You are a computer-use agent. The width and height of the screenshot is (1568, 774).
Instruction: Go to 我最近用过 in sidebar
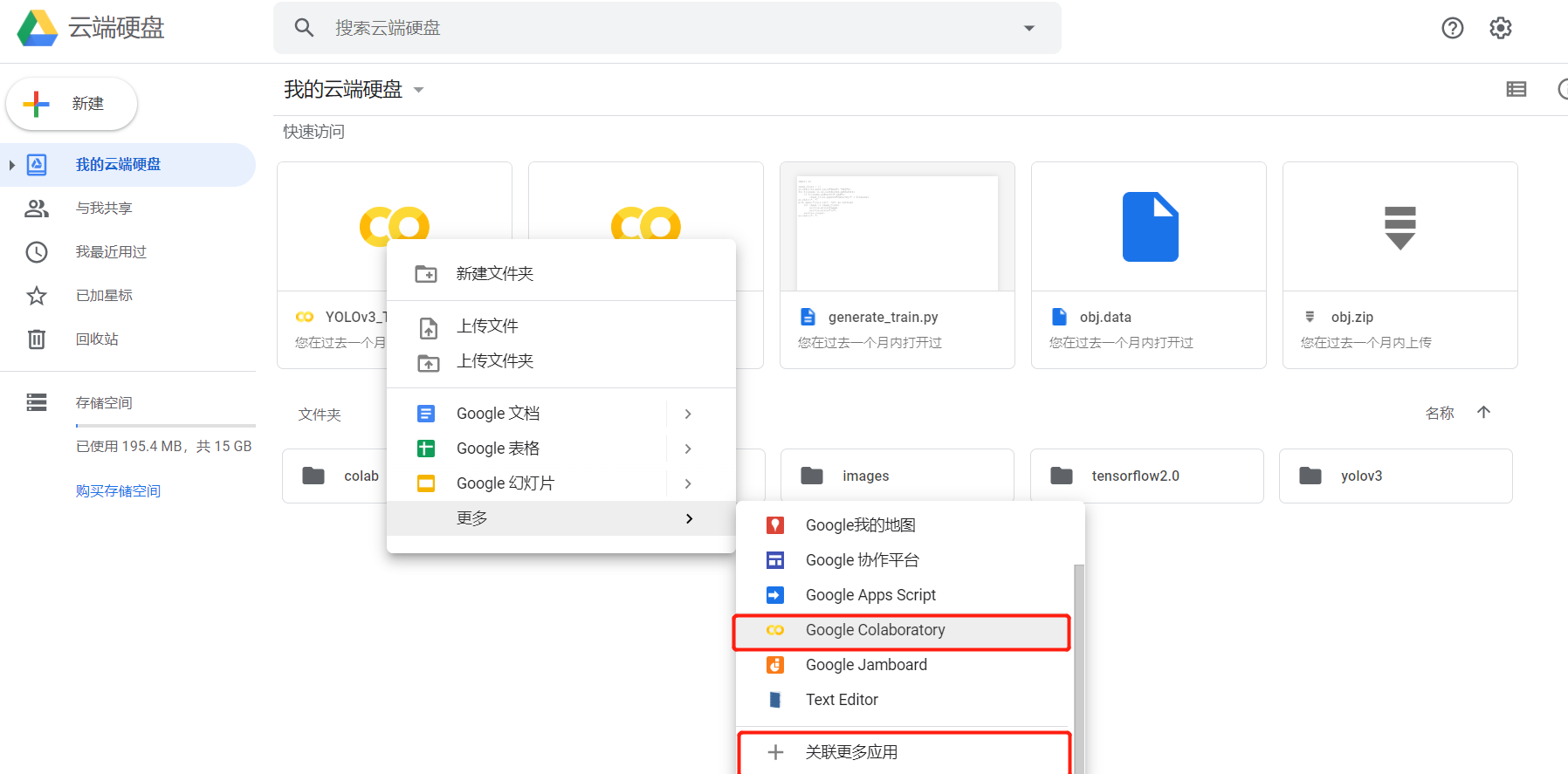point(127,252)
